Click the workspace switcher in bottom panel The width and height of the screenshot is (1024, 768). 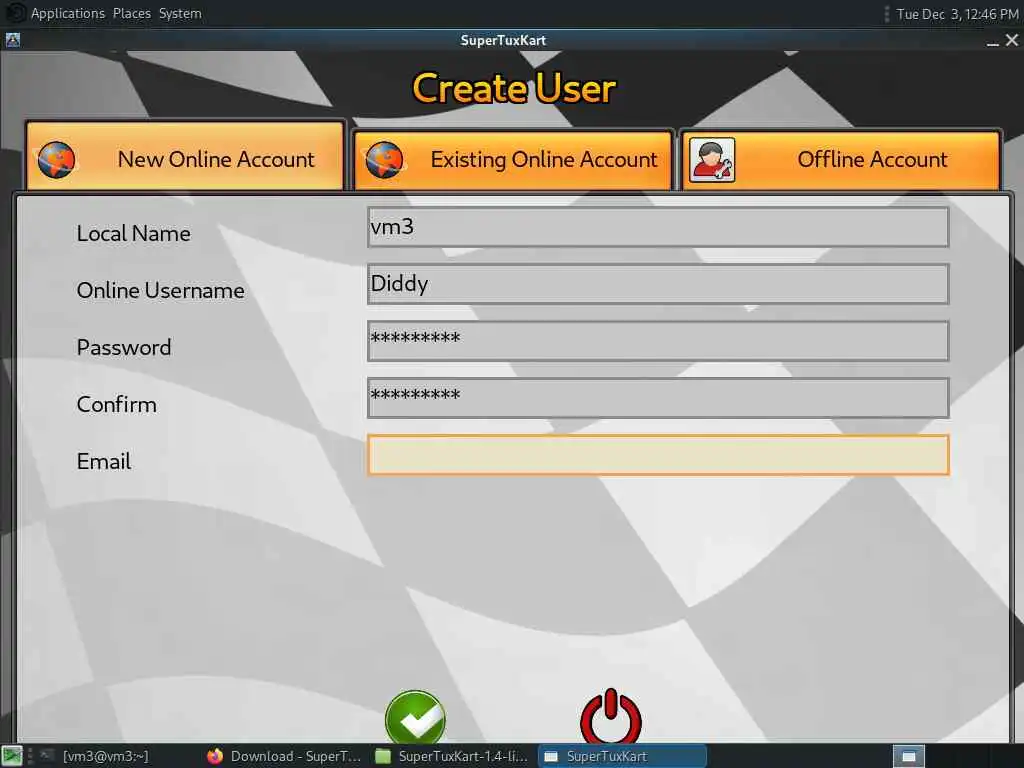click(x=908, y=756)
